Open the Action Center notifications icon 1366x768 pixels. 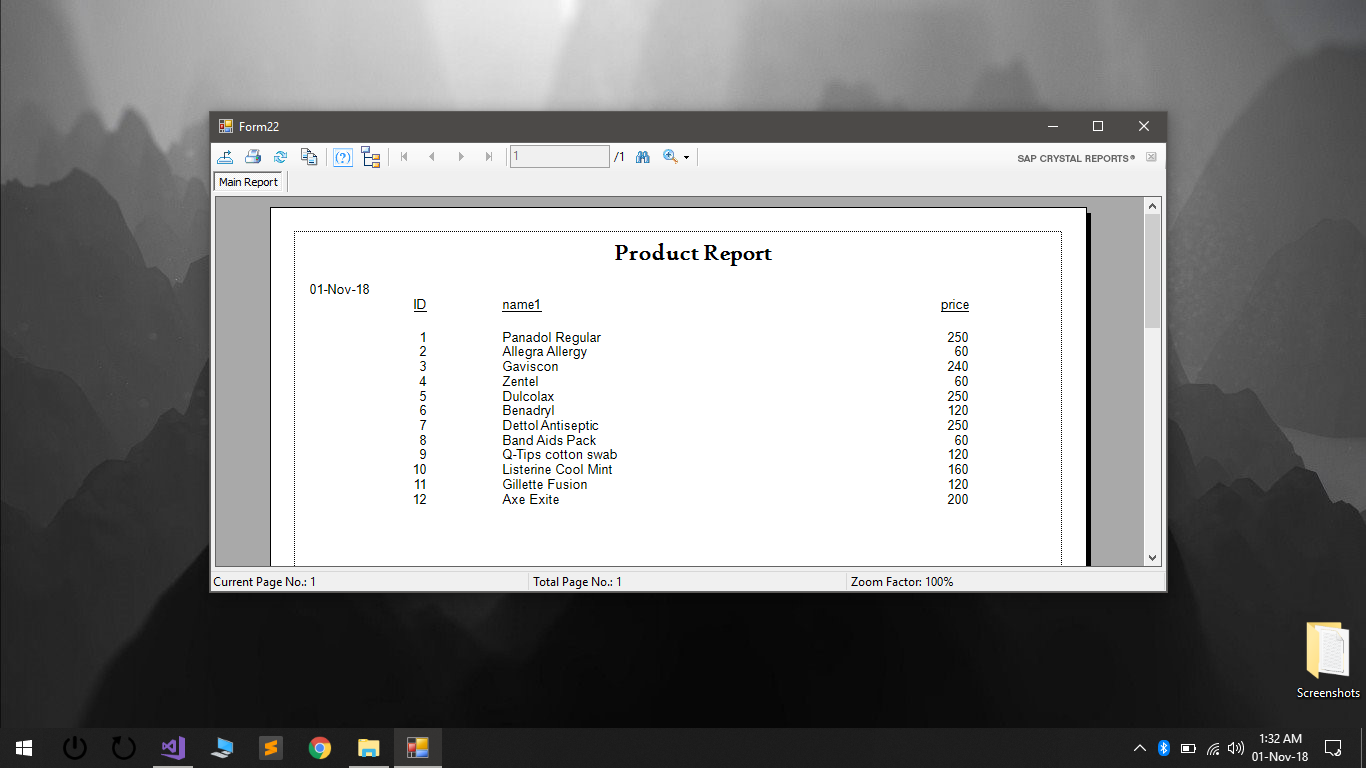coord(1333,748)
